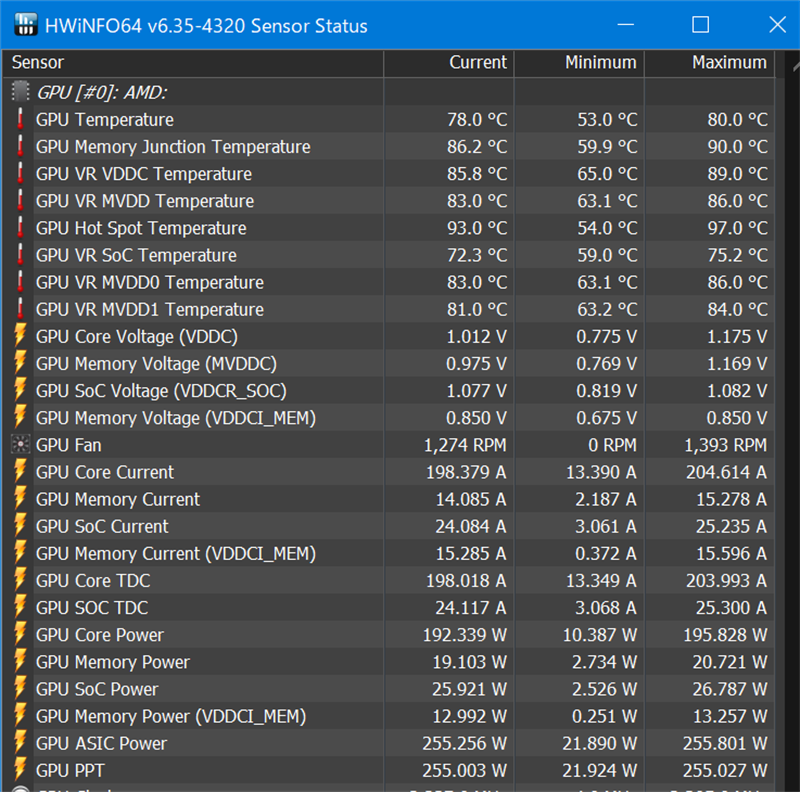The image size is (800, 792).
Task: Select the GPU Core Current label
Action: click(105, 472)
